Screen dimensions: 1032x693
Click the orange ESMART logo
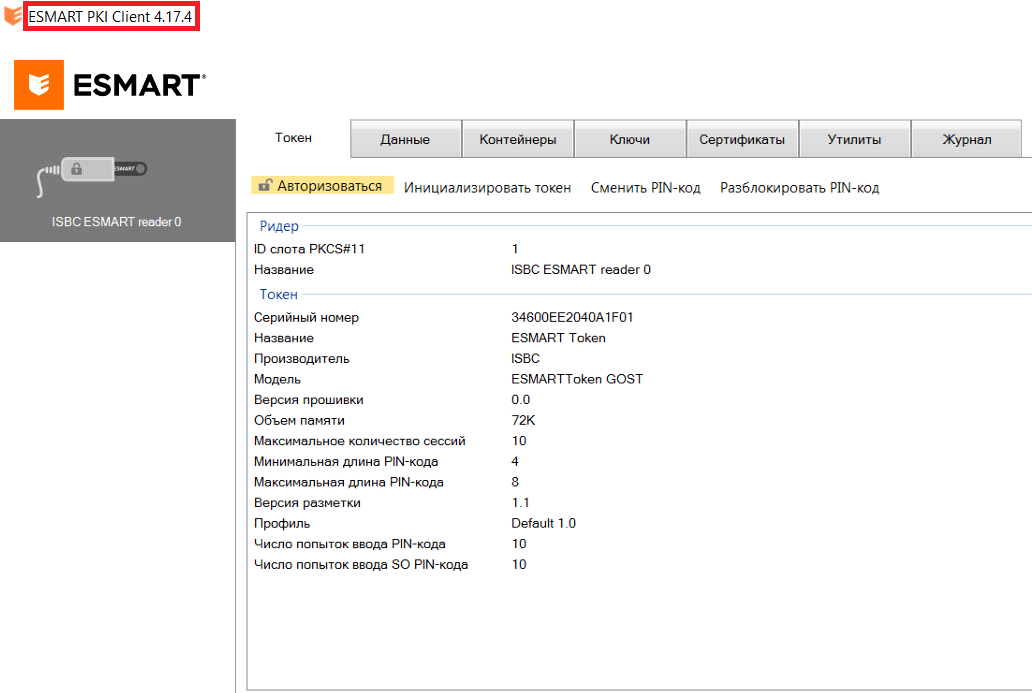click(x=39, y=85)
